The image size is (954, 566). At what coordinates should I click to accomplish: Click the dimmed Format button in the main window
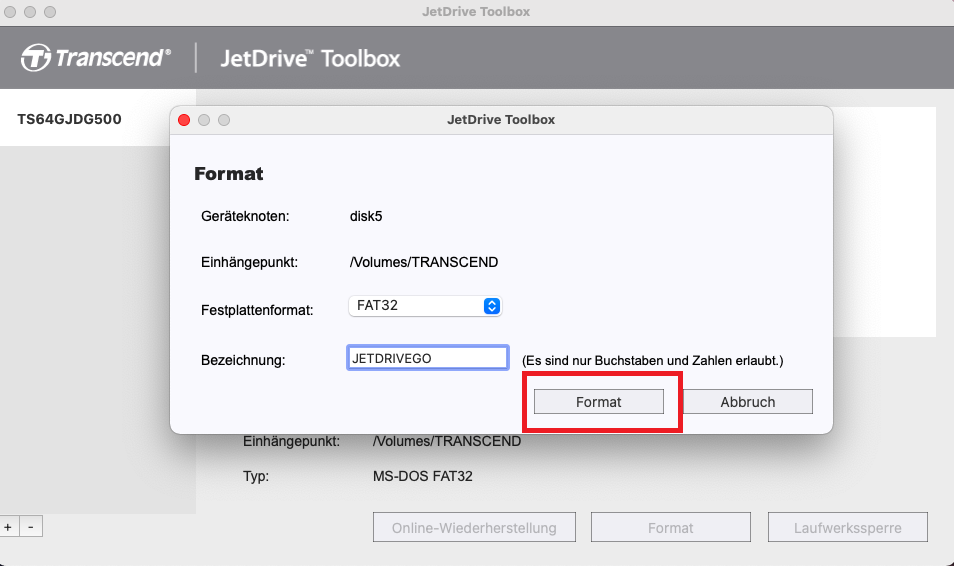(x=670, y=528)
